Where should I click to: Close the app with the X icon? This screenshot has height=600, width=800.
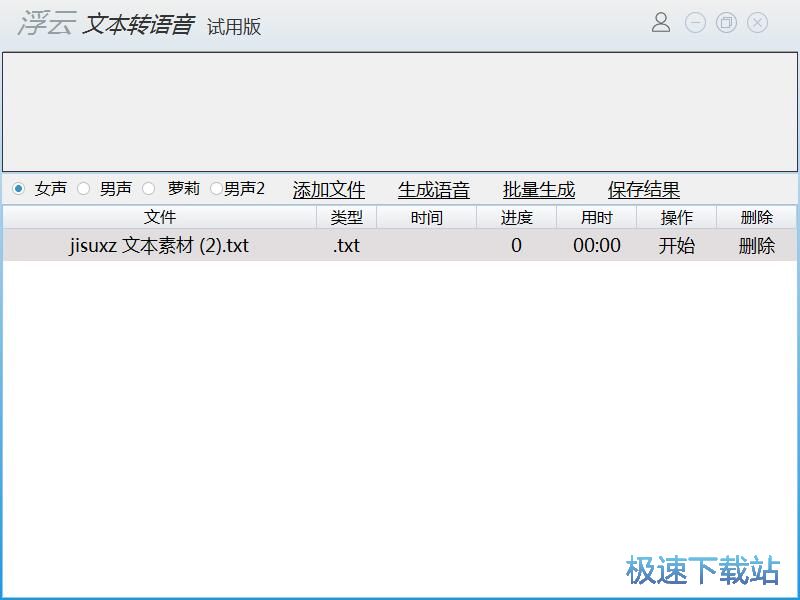tap(757, 23)
